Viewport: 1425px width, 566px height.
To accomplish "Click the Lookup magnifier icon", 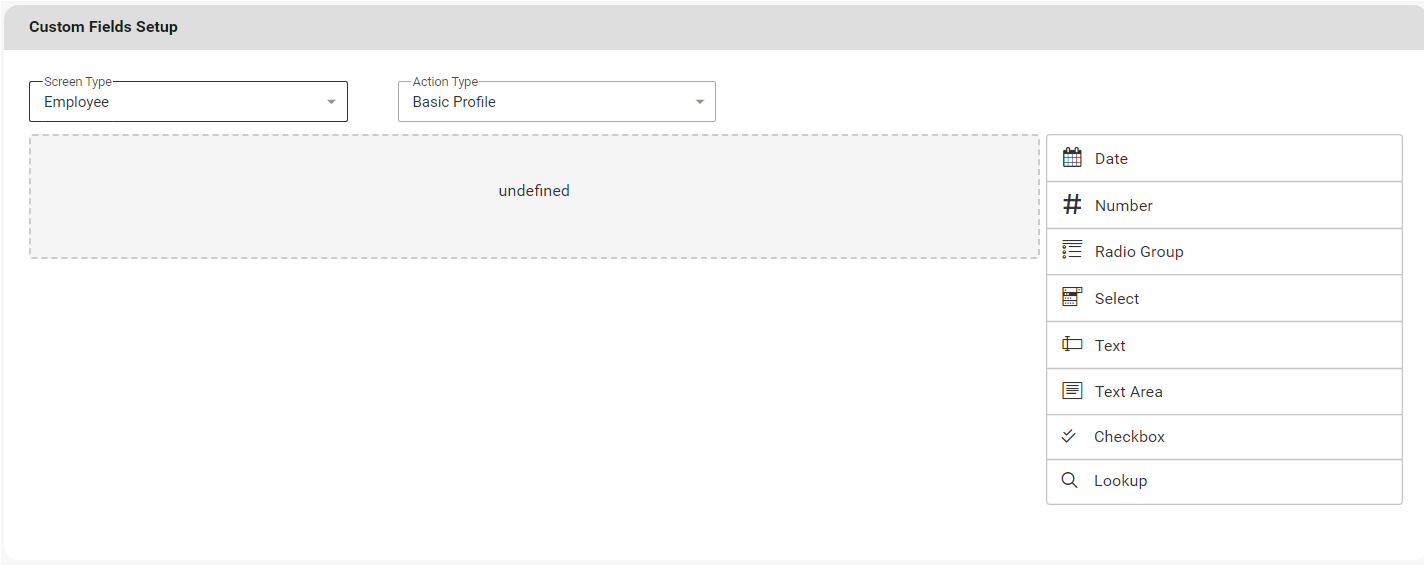I will (1069, 480).
